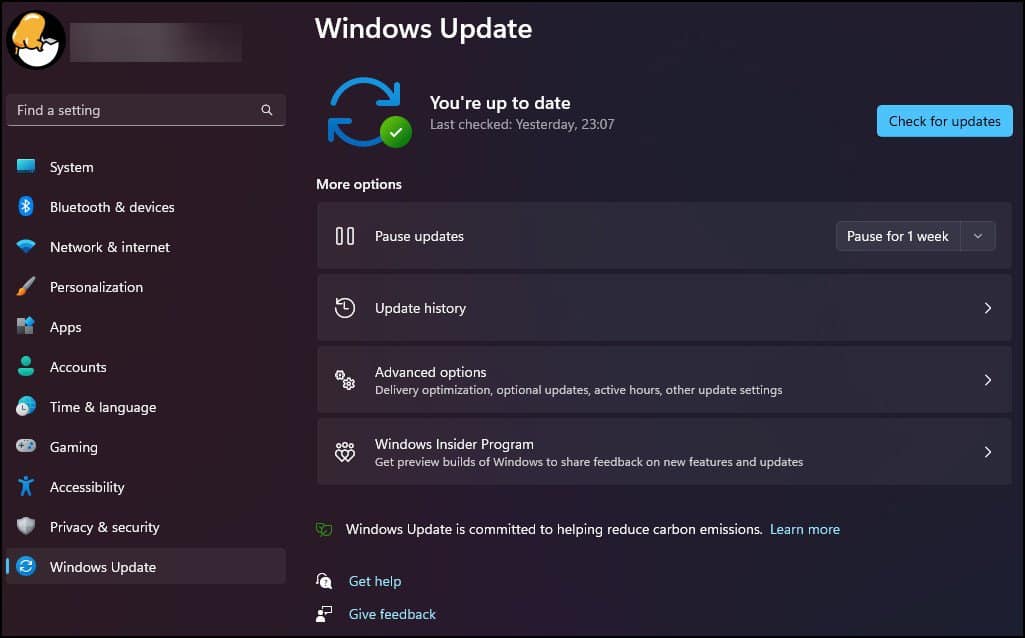1025x638 pixels.
Task: Open Accessibility settings
Action: click(146, 487)
